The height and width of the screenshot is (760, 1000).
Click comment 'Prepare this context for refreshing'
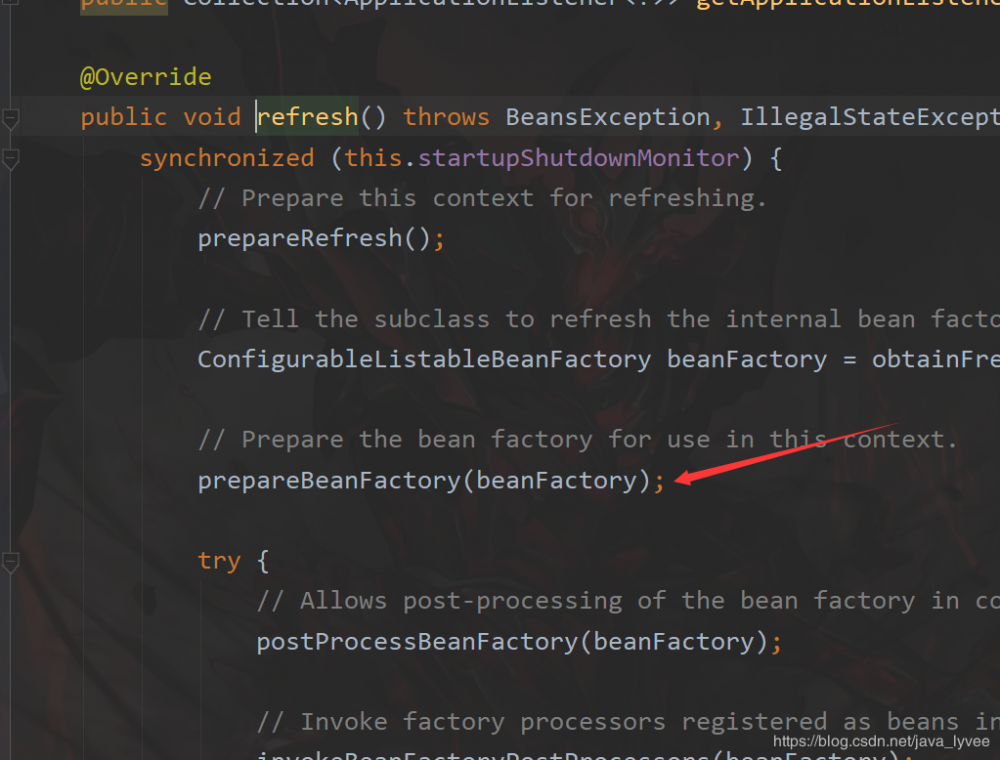[x=482, y=198]
